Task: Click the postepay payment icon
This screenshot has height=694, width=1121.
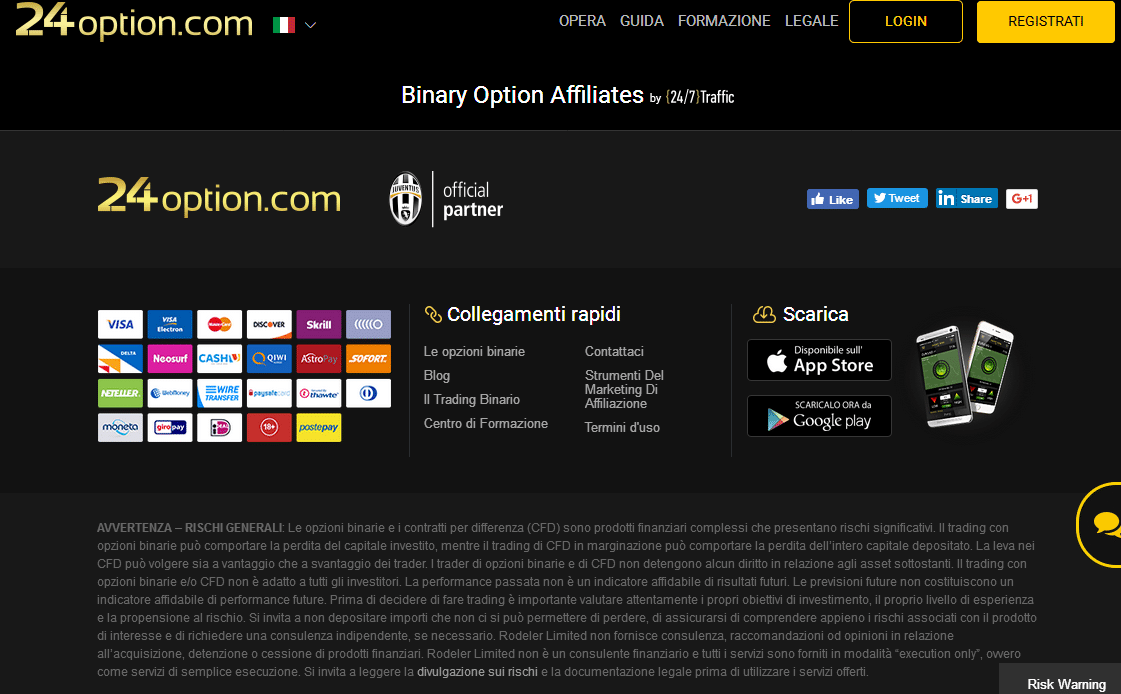Action: (x=319, y=427)
